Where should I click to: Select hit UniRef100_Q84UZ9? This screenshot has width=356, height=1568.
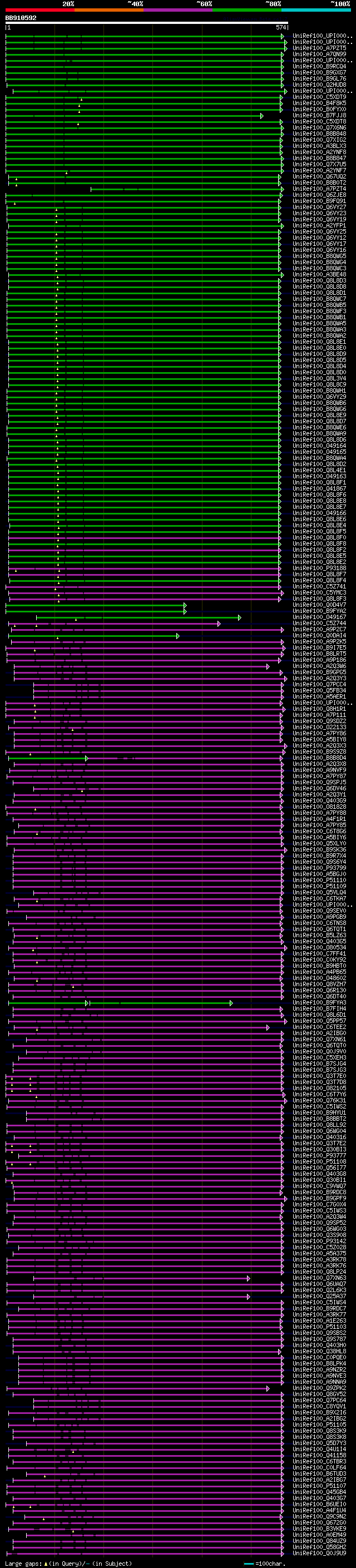click(x=319, y=1541)
